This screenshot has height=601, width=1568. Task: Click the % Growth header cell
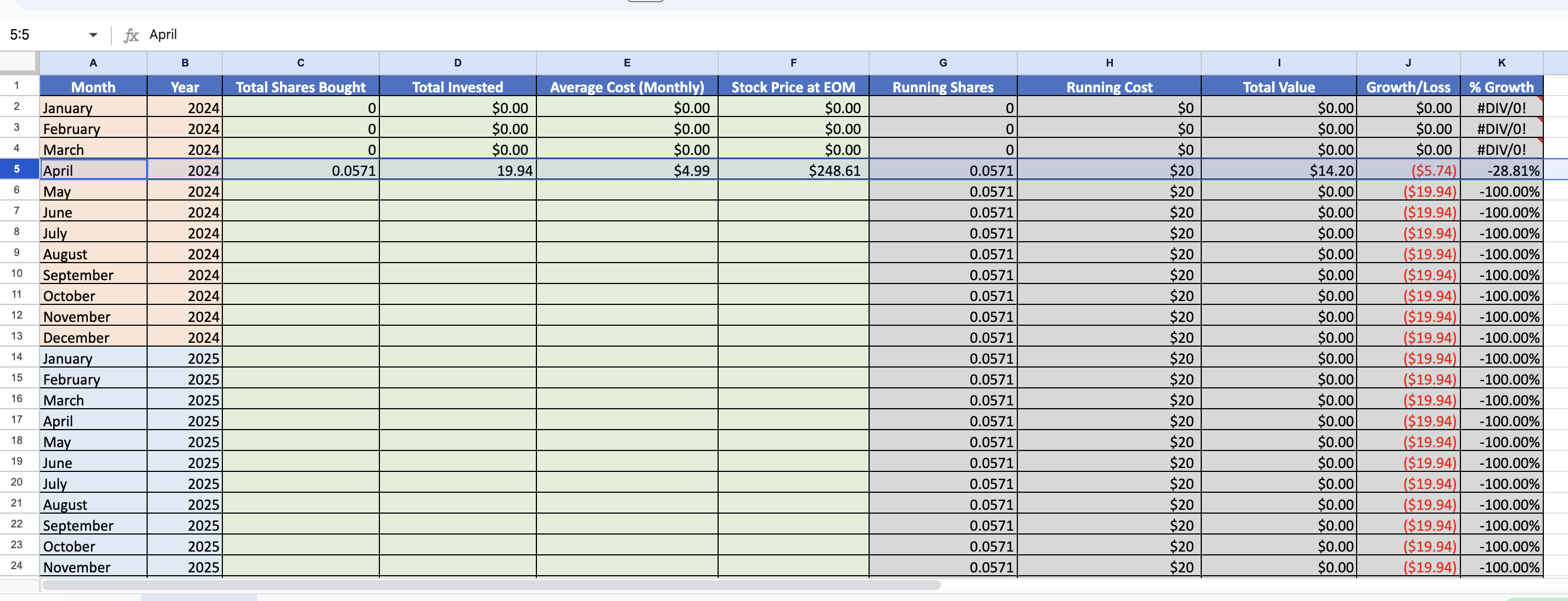[1501, 87]
